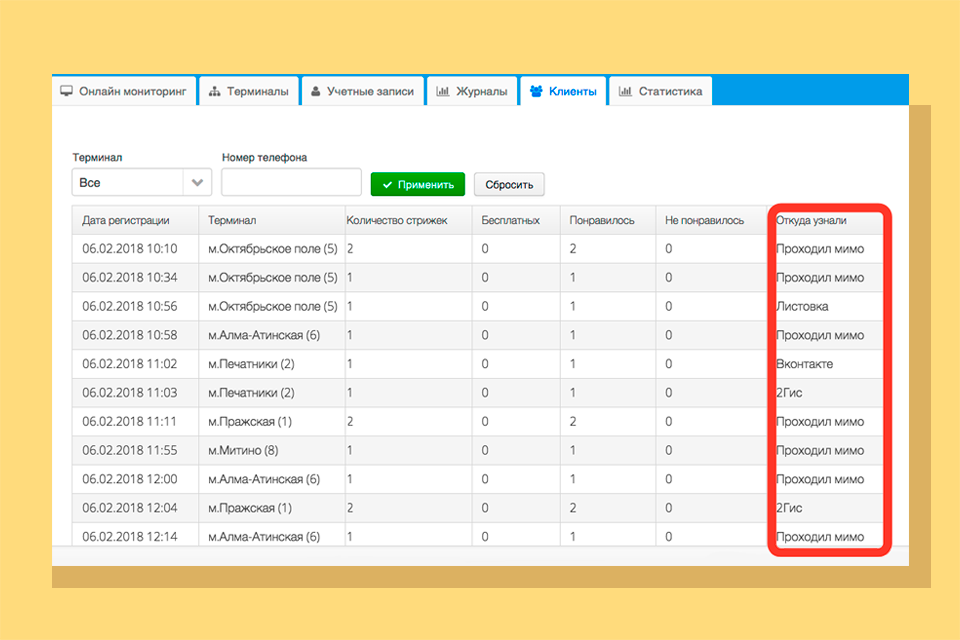Click the checkmark icon in Применить button
The width and height of the screenshot is (960, 640).
pyautogui.click(x=386, y=184)
